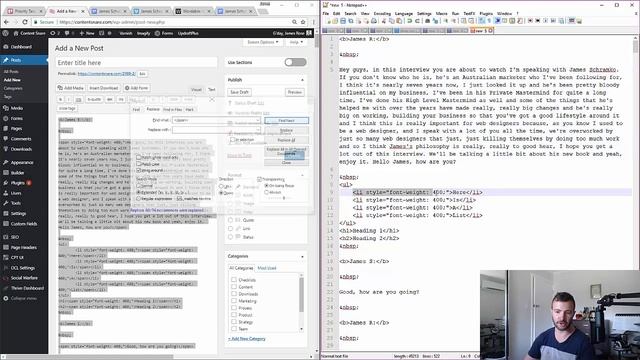Image resolution: width=640 pixels, height=360 pixels.
Task: Click the Replace All button
Action: pyautogui.click(x=287, y=140)
